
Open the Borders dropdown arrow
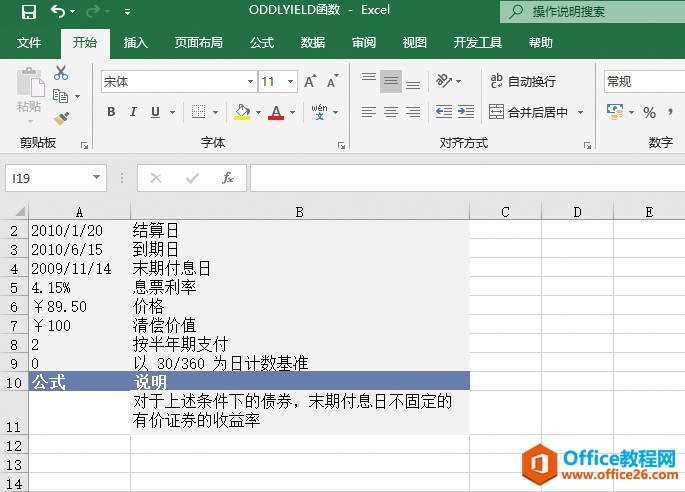point(215,113)
